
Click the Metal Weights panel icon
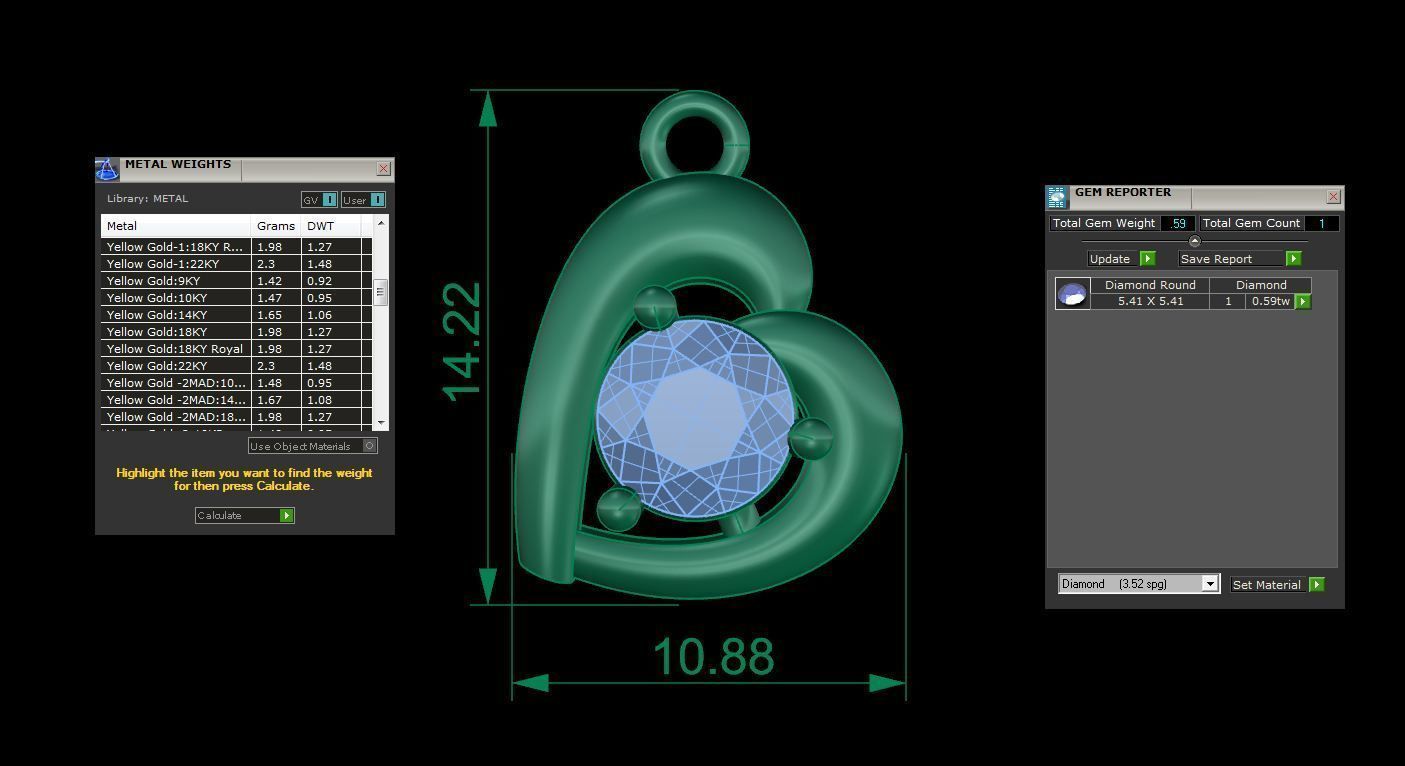107,169
